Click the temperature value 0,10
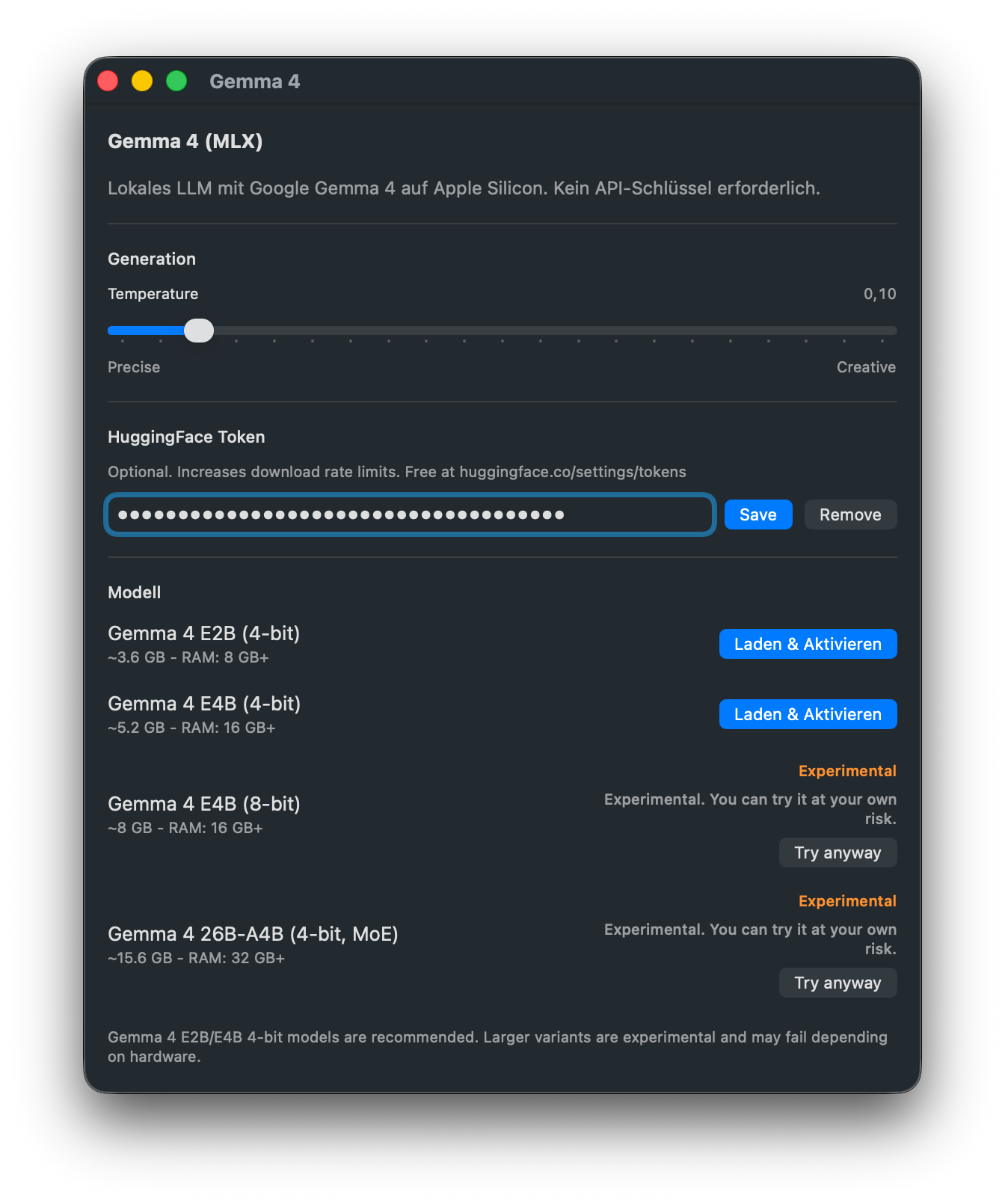Image resolution: width=1005 pixels, height=1204 pixels. click(x=879, y=294)
